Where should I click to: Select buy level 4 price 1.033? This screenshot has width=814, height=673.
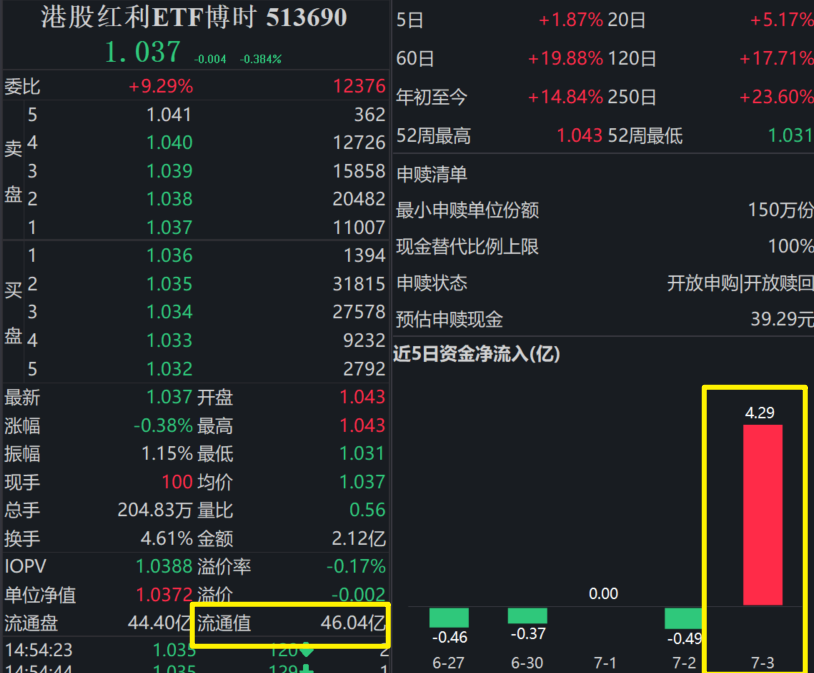pos(169,341)
